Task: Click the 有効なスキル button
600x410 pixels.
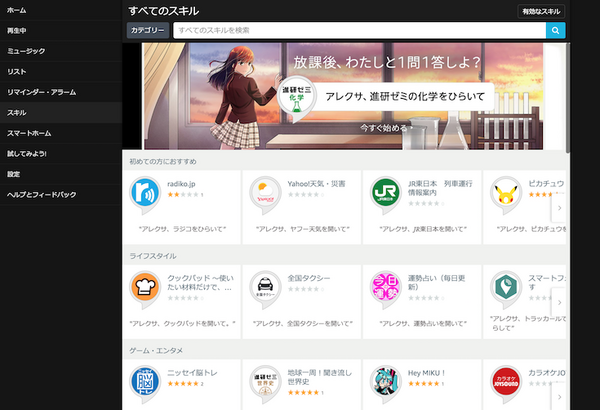Action: pos(540,10)
